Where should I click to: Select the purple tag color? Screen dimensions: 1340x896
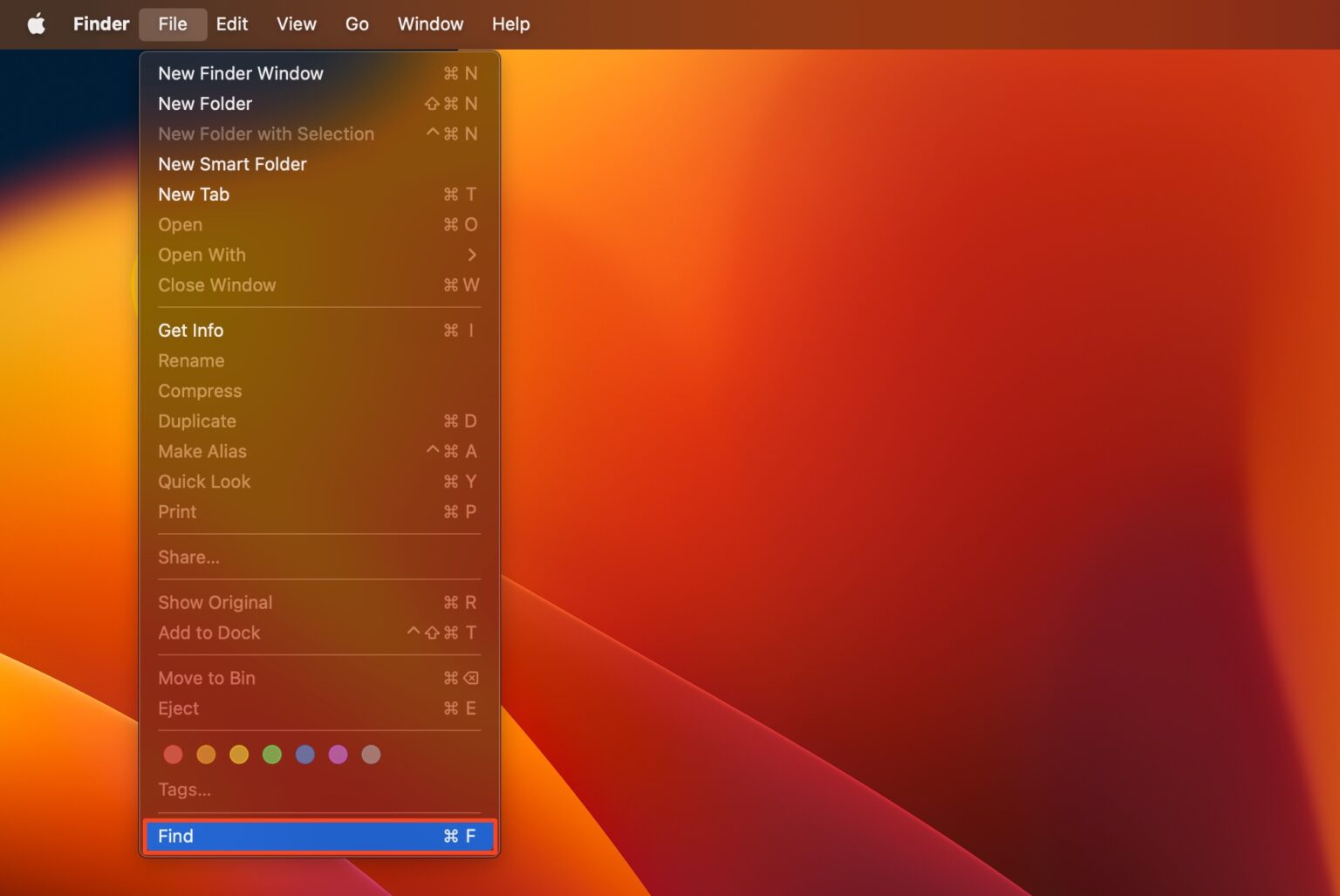pos(338,754)
